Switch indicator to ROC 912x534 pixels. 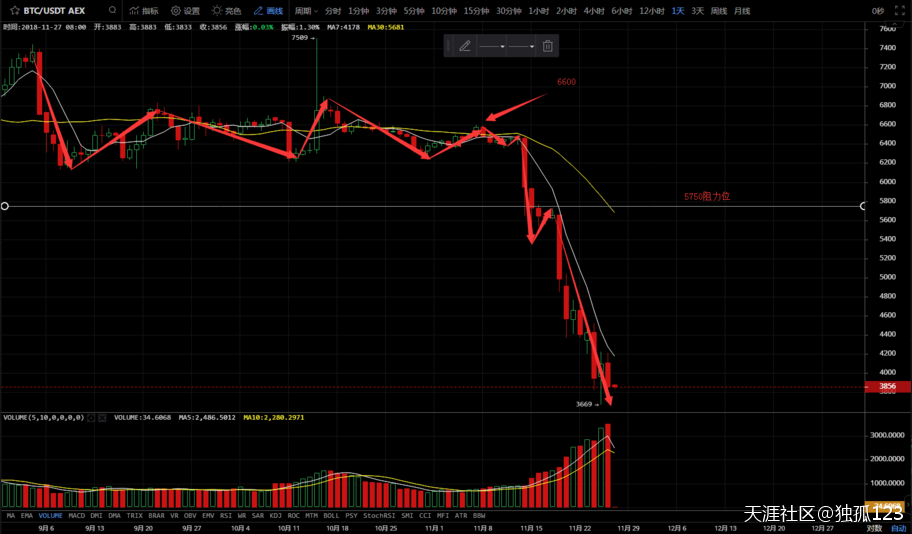point(294,515)
